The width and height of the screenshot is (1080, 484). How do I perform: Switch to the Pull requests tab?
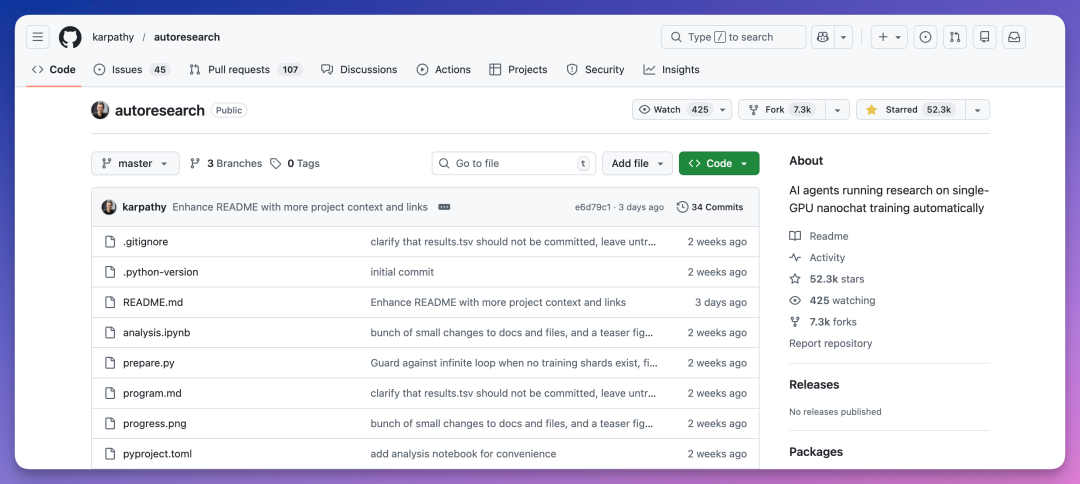click(x=246, y=70)
